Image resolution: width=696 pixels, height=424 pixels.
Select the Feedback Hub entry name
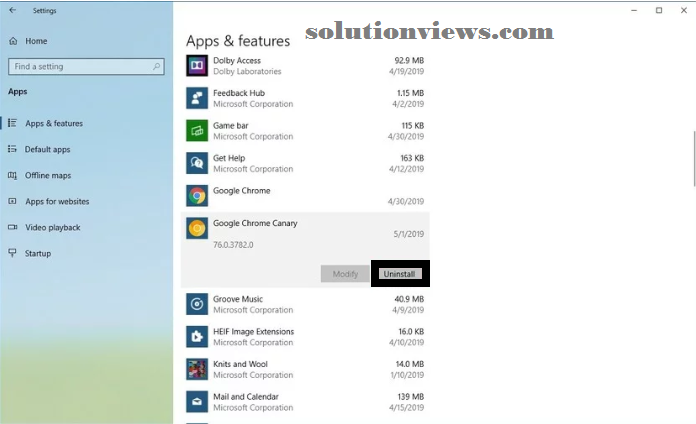239,93
